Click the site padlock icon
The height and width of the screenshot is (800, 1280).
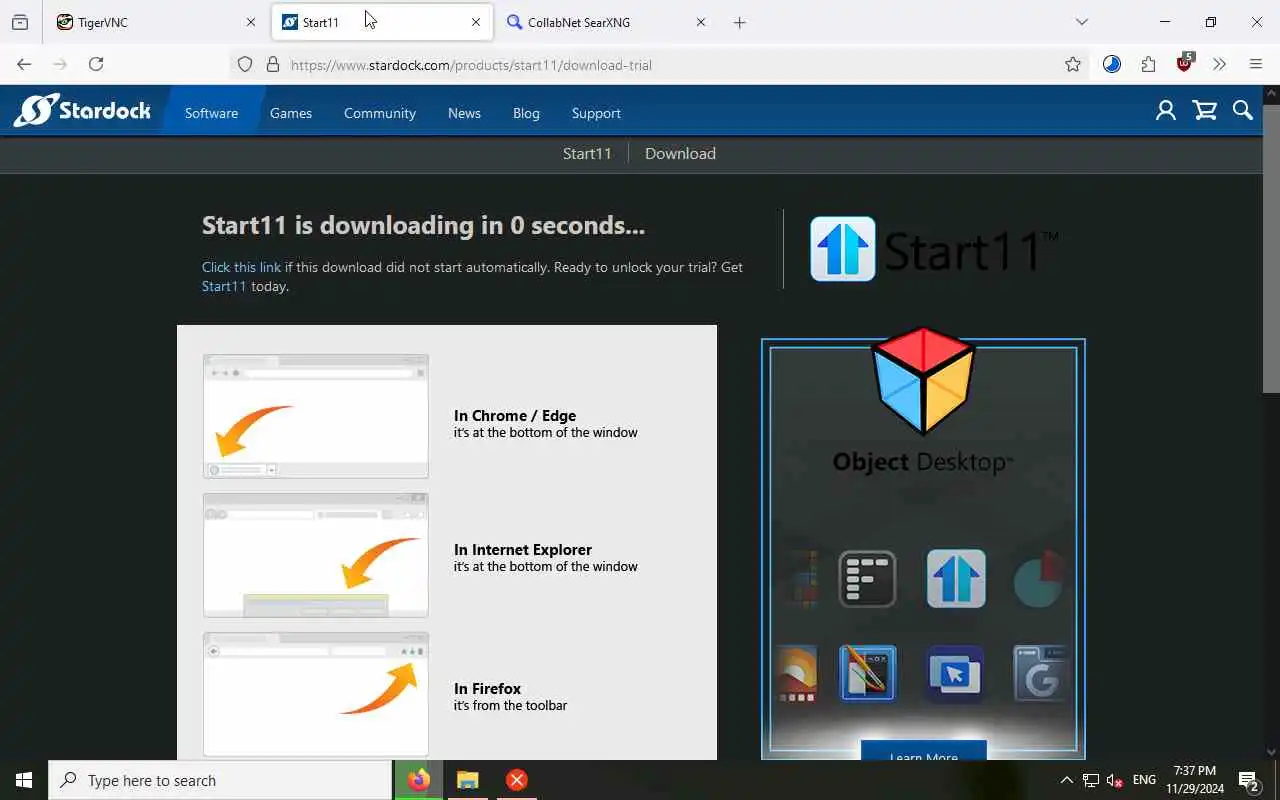pyautogui.click(x=272, y=64)
